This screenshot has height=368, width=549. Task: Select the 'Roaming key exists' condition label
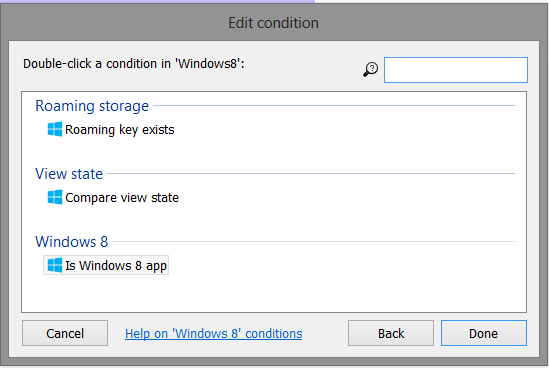[120, 130]
